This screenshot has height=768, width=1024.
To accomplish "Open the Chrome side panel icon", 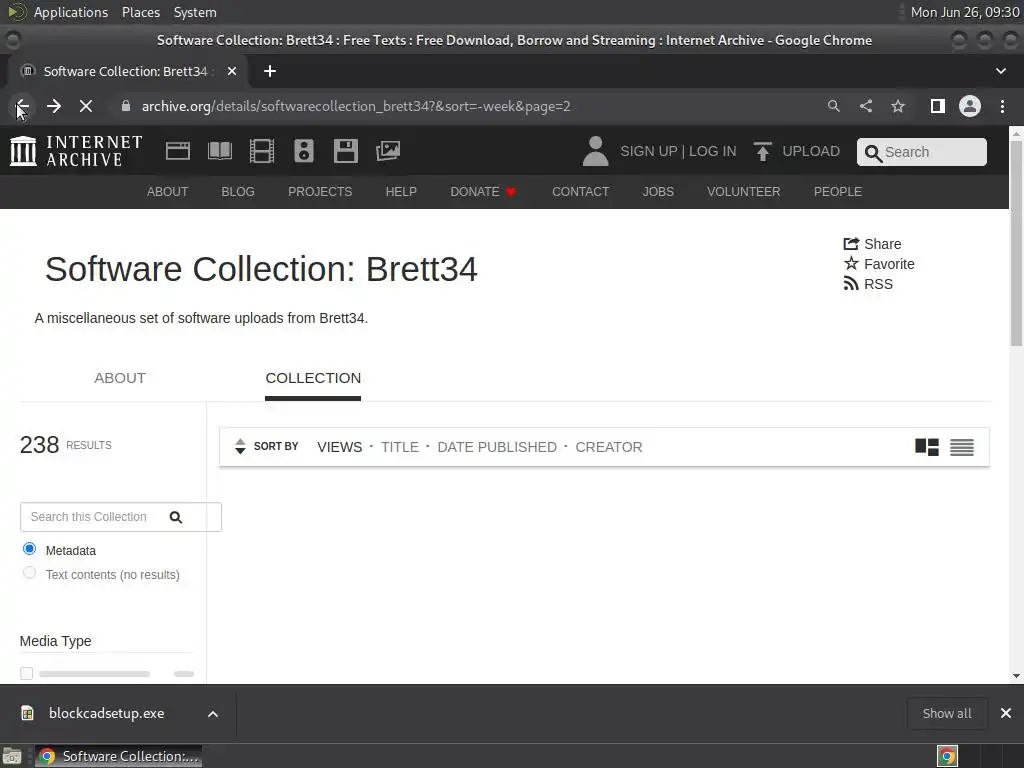I will [x=938, y=106].
